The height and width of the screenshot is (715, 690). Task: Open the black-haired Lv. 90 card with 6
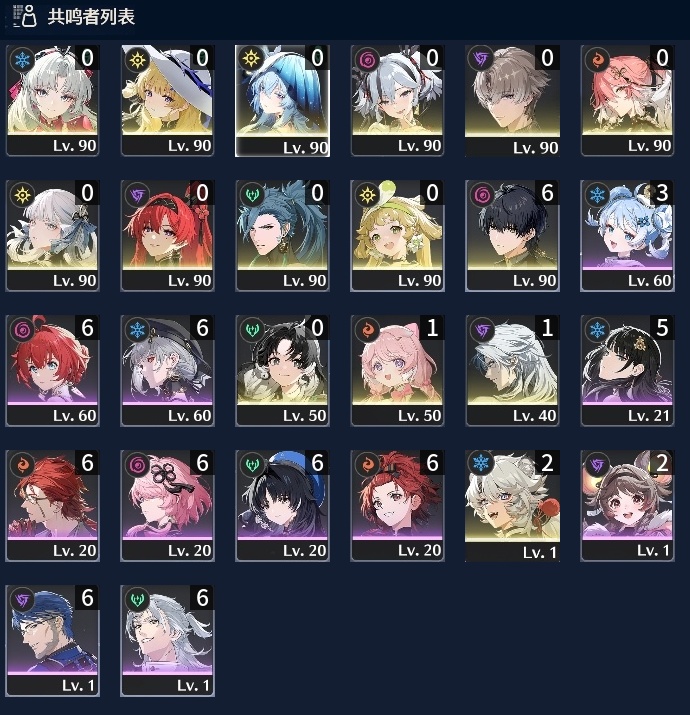click(512, 235)
